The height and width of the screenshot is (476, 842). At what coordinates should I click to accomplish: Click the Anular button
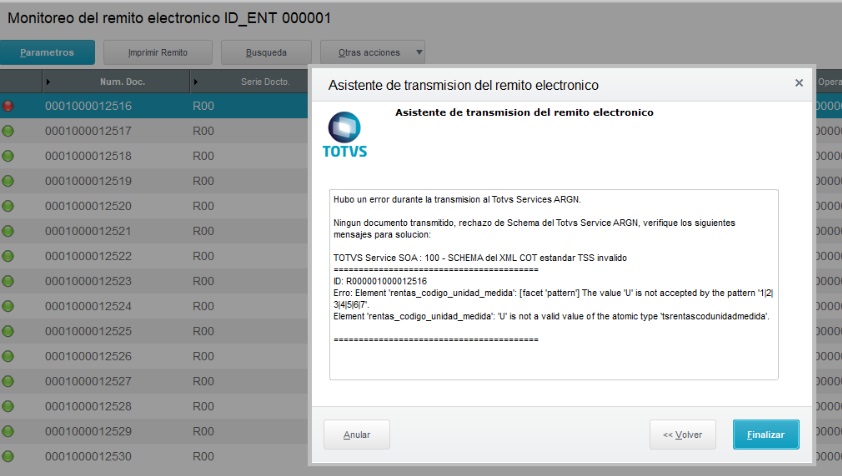click(357, 435)
